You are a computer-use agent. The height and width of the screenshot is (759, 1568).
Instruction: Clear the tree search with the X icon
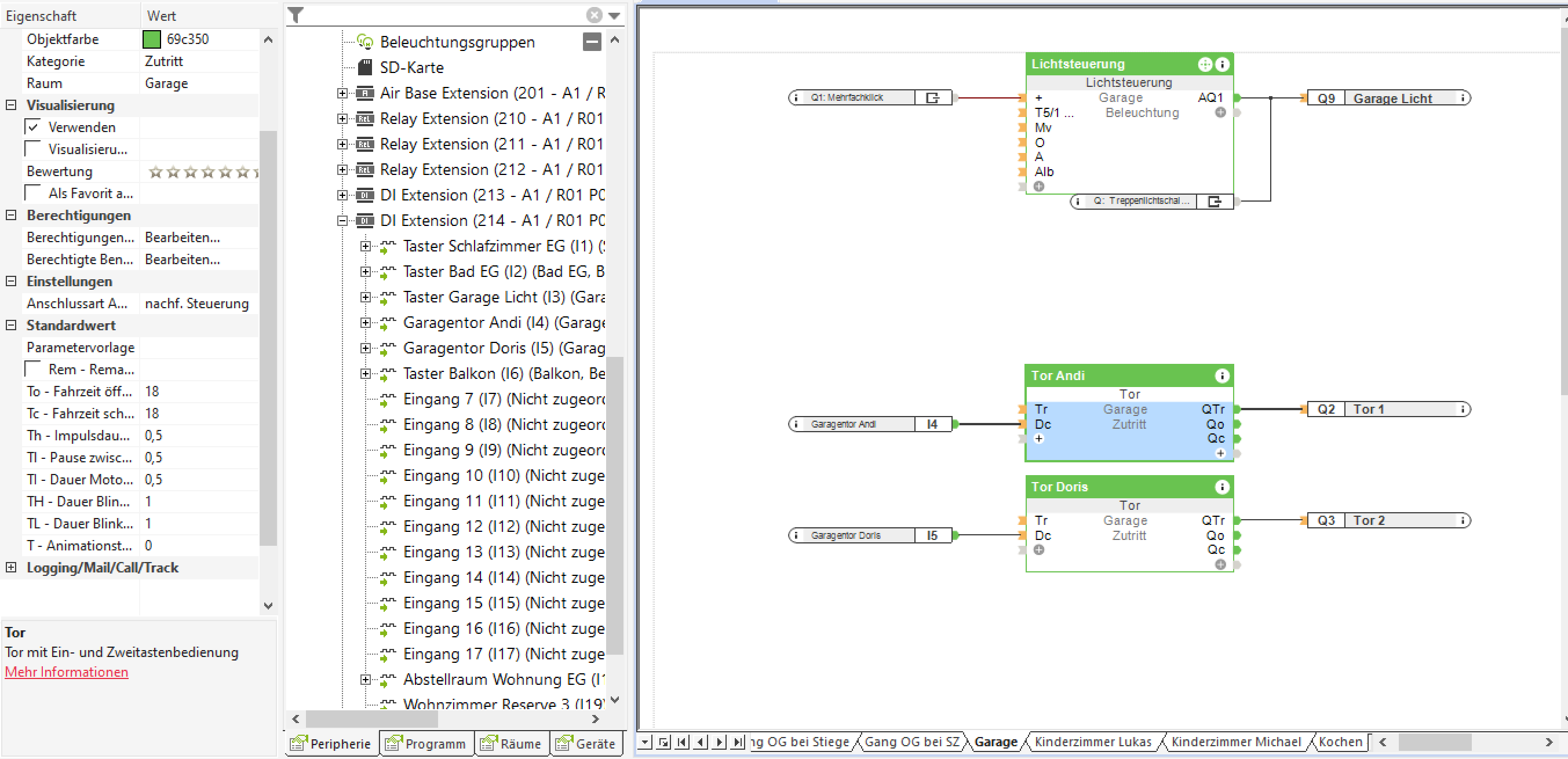point(594,14)
